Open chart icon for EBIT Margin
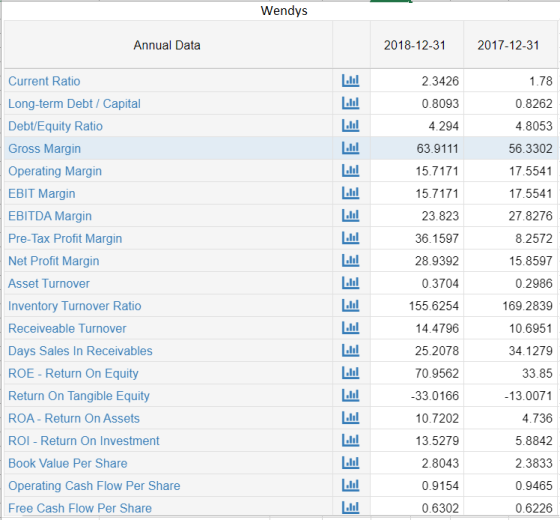Image resolution: width=560 pixels, height=520 pixels. (350, 193)
